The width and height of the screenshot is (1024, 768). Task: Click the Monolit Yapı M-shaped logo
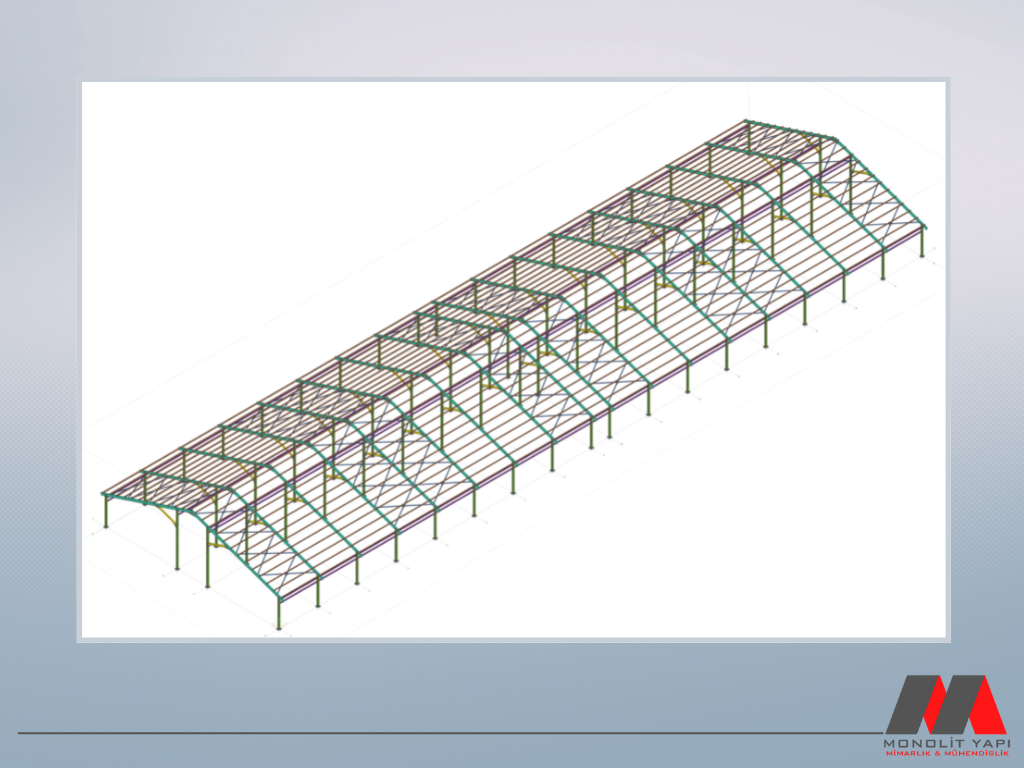(x=945, y=705)
